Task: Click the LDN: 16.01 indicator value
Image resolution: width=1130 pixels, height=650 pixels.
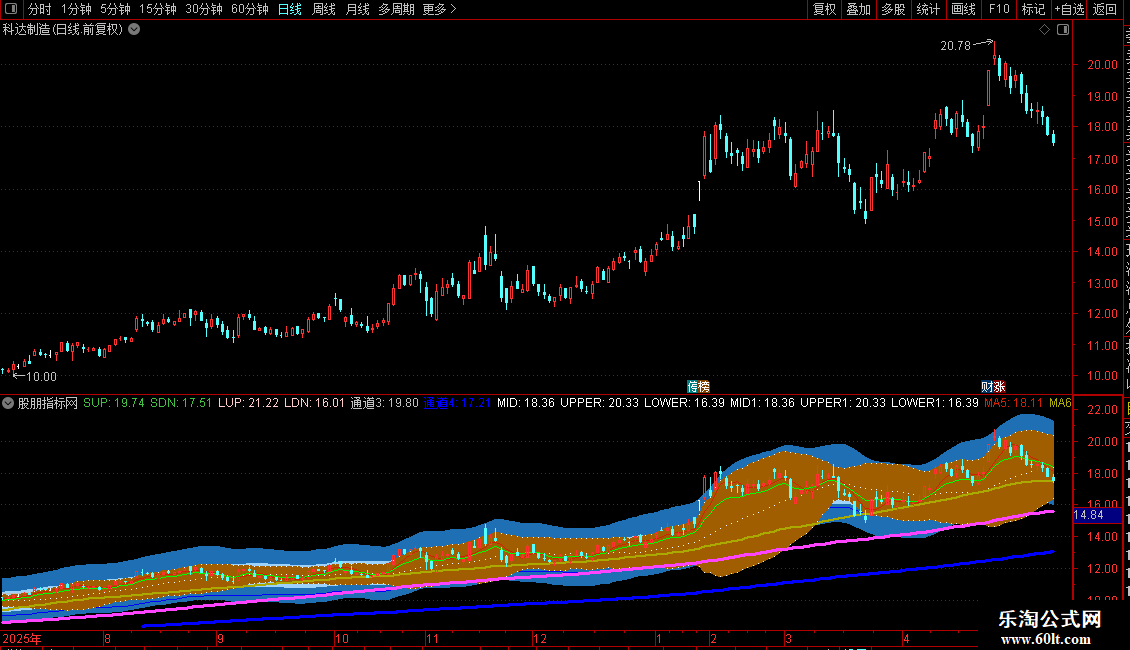Action: click(314, 403)
